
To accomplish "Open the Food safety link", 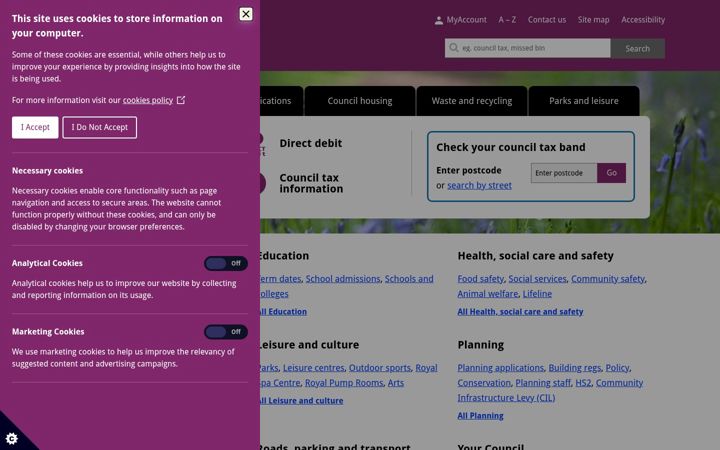I will [480, 279].
